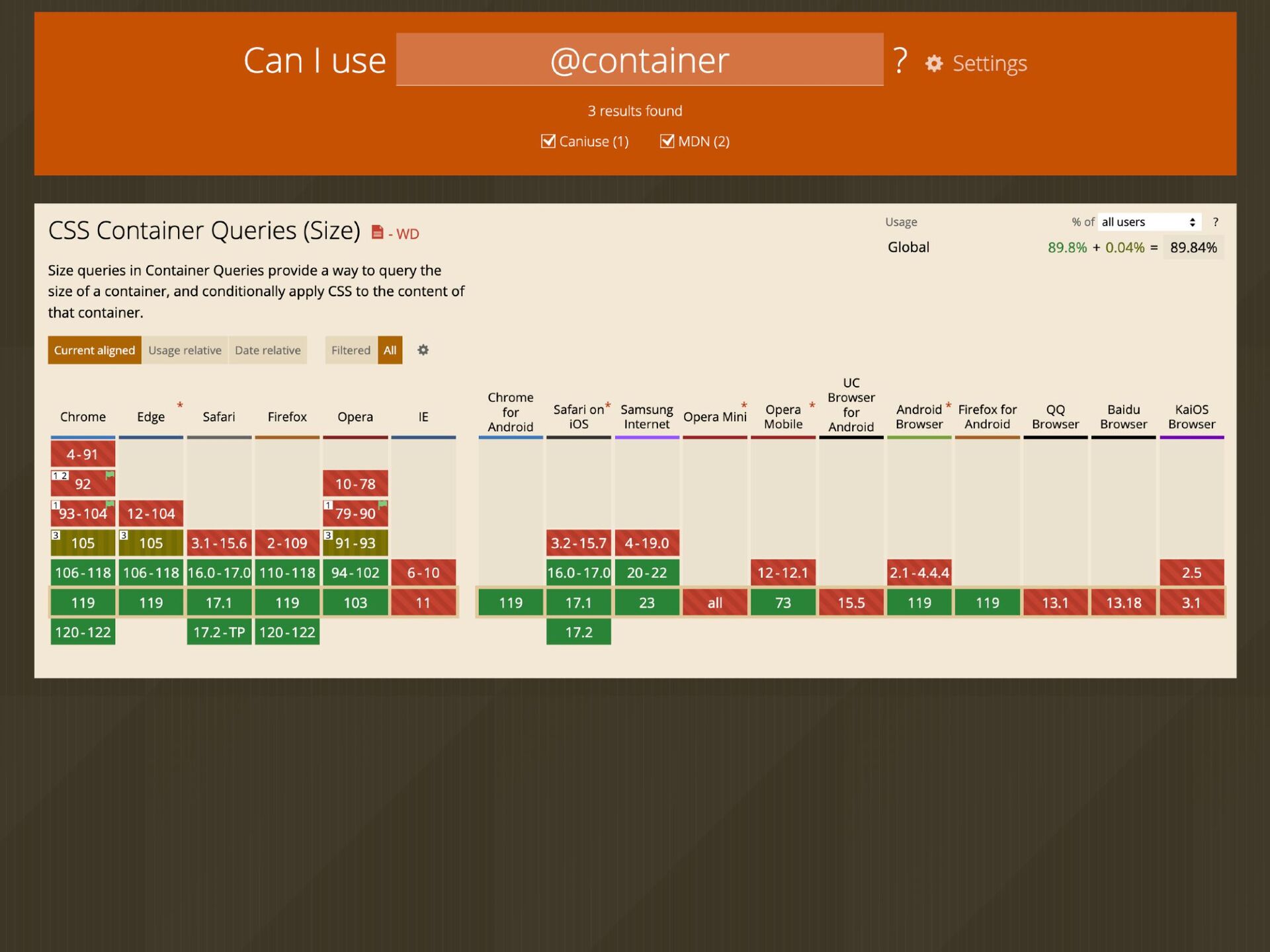The width and height of the screenshot is (1270, 952).
Task: Click Firefox 110-118 cell
Action: [x=287, y=573]
